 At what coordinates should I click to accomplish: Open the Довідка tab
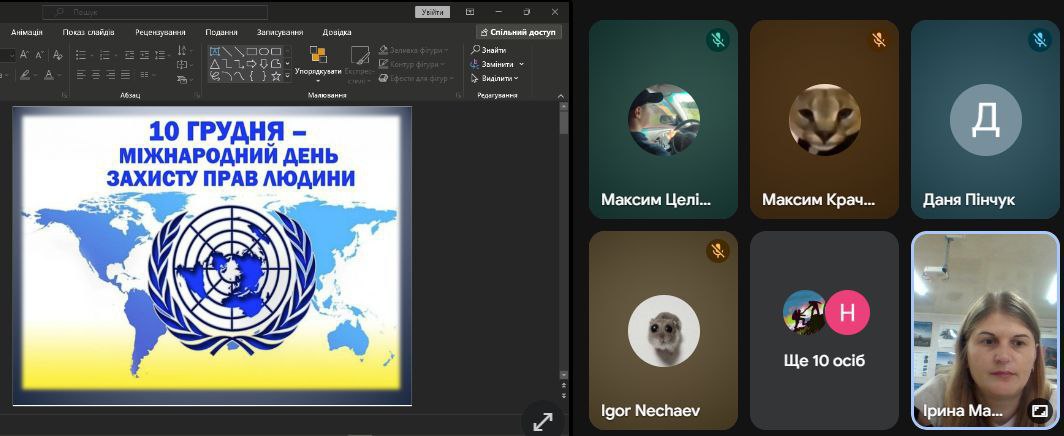(337, 32)
